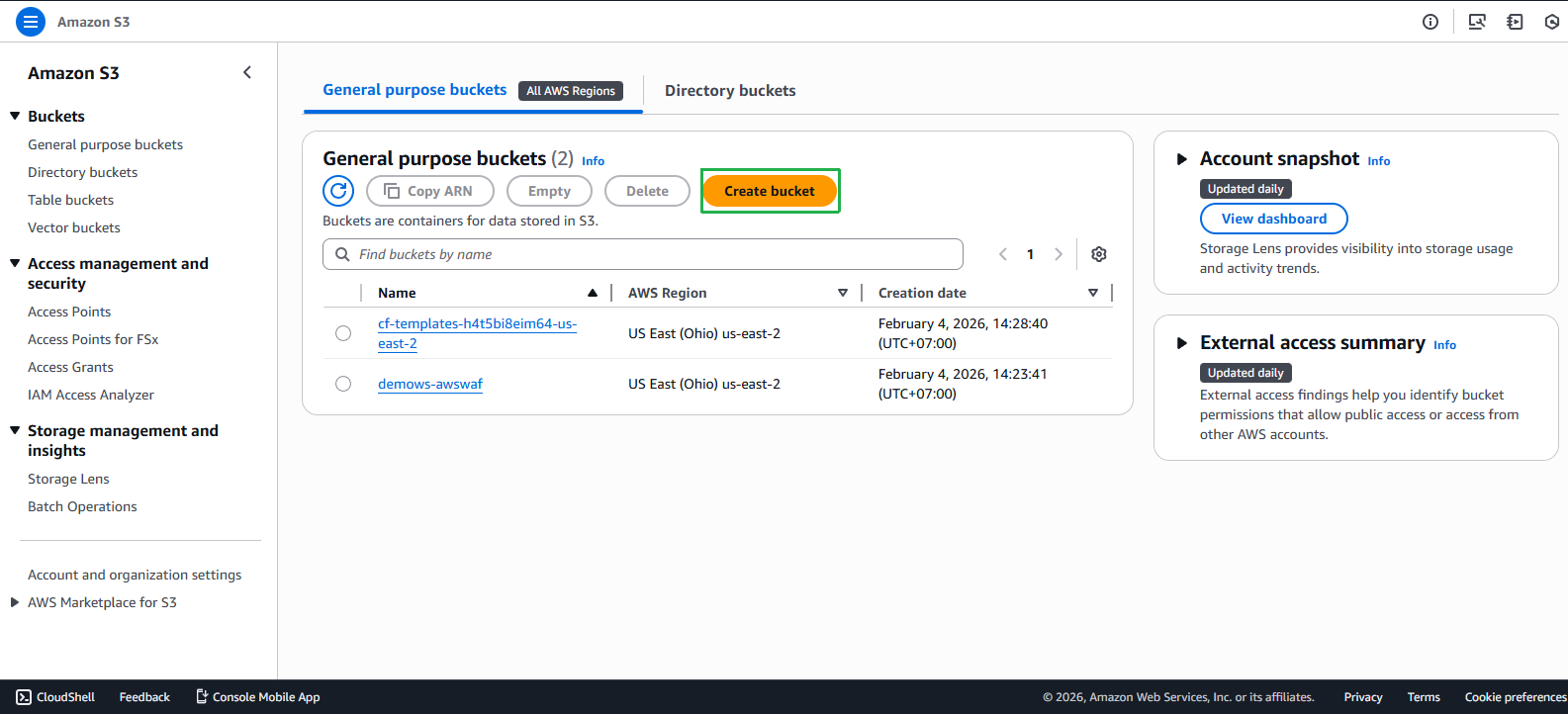The width and height of the screenshot is (1568, 714).
Task: Open Batch Operations in sidebar
Action: (82, 506)
